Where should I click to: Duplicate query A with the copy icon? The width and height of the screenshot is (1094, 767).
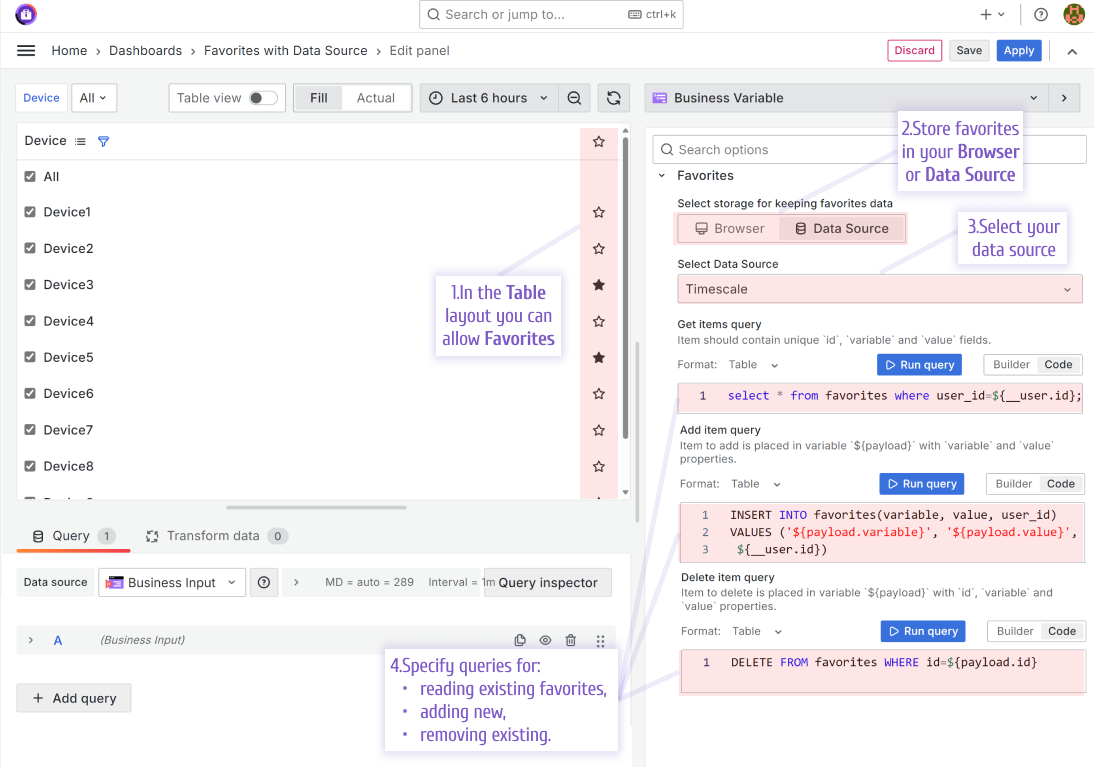(x=519, y=639)
